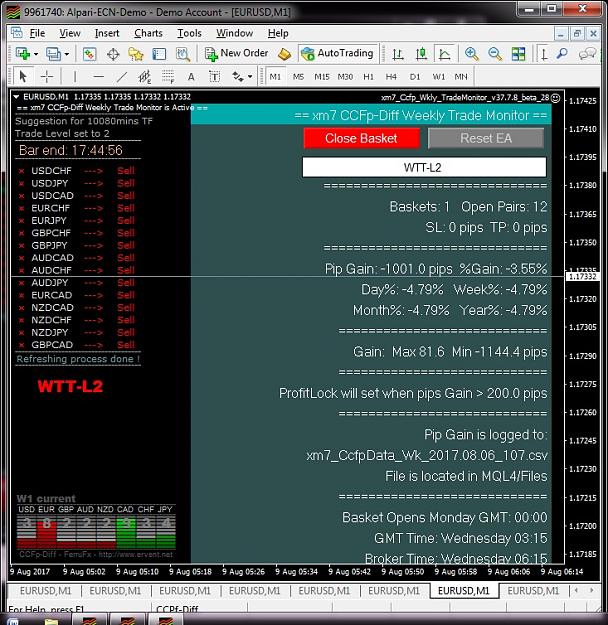Switch to the D1 timeframe
Image resolution: width=608 pixels, height=625 pixels.
pos(415,77)
